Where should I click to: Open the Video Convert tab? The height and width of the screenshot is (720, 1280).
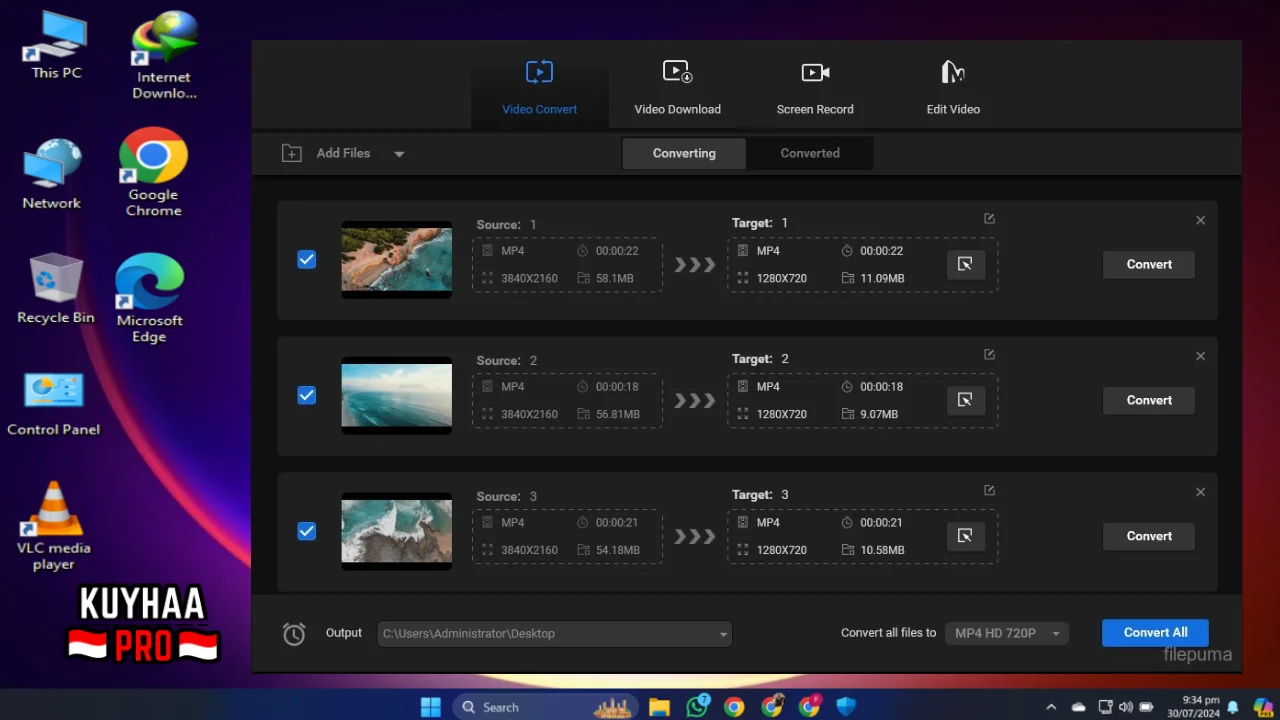539,87
